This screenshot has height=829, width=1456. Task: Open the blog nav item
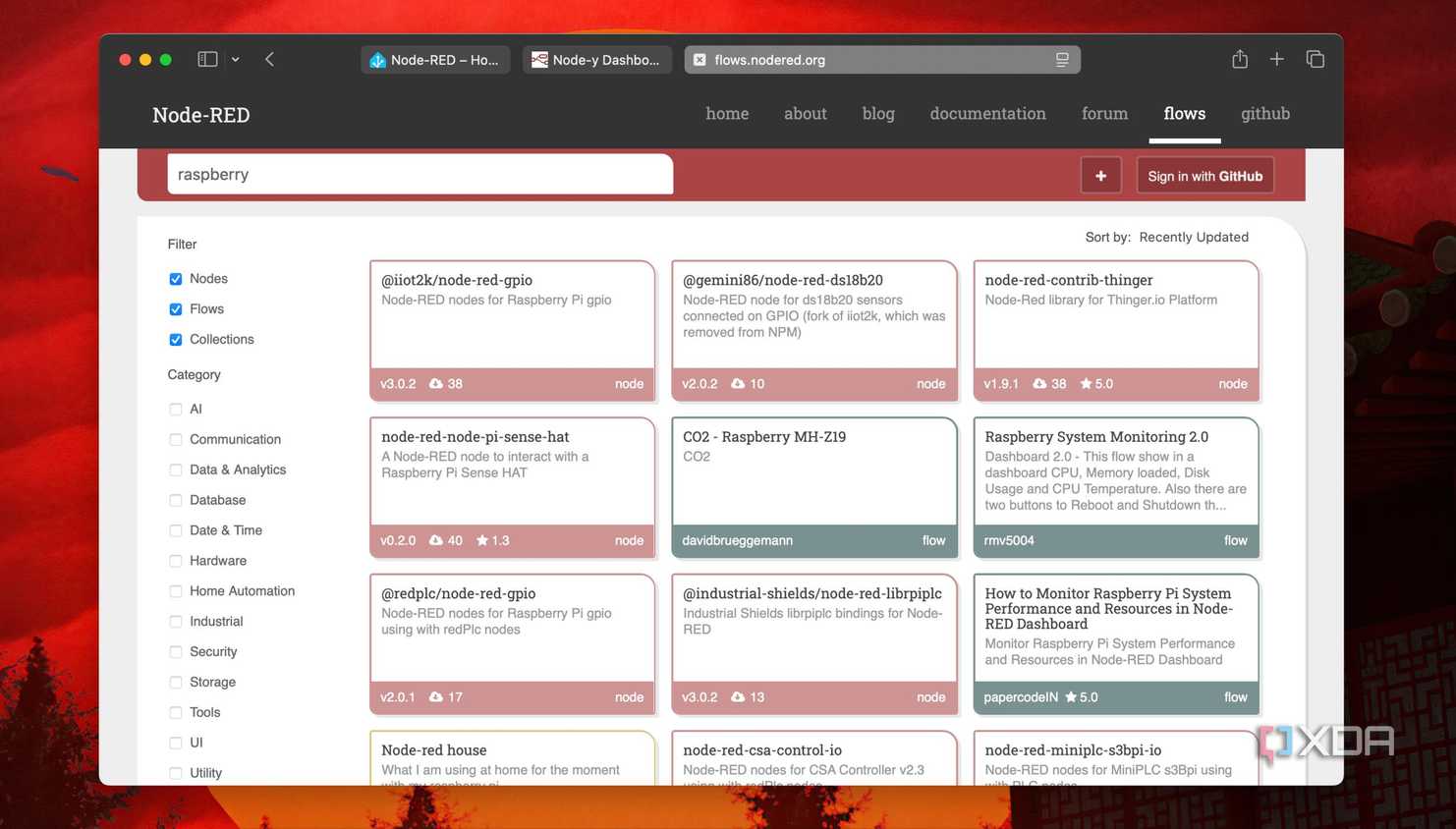(x=878, y=114)
